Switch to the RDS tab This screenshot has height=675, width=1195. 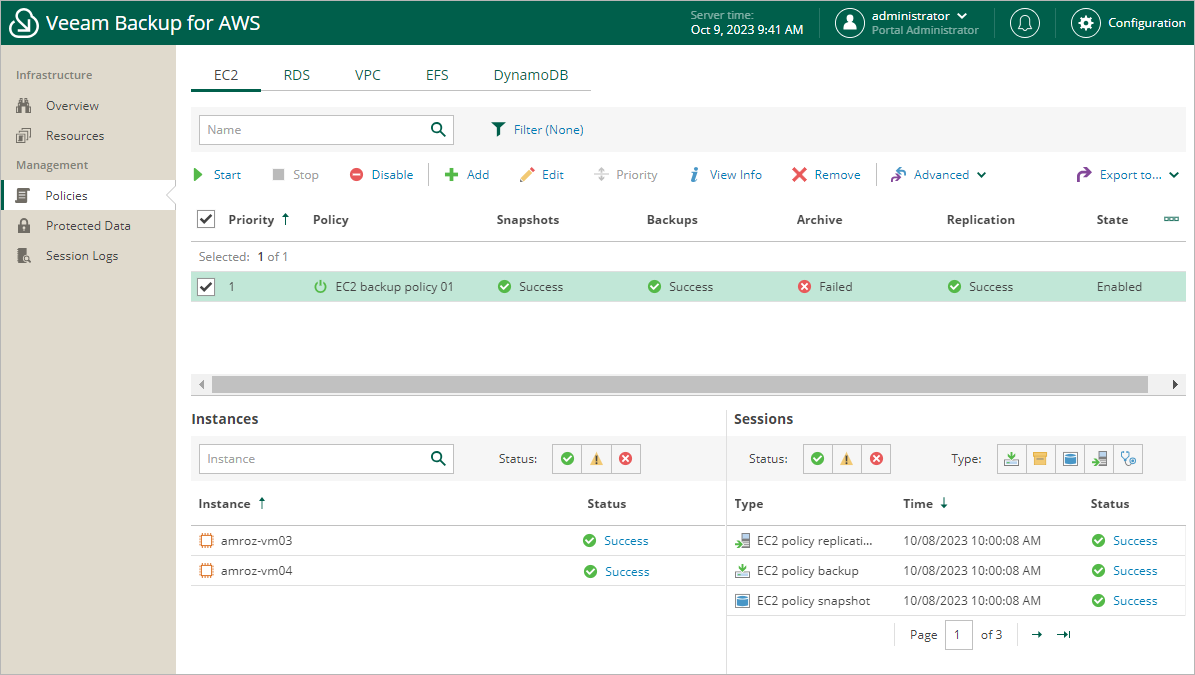click(296, 75)
